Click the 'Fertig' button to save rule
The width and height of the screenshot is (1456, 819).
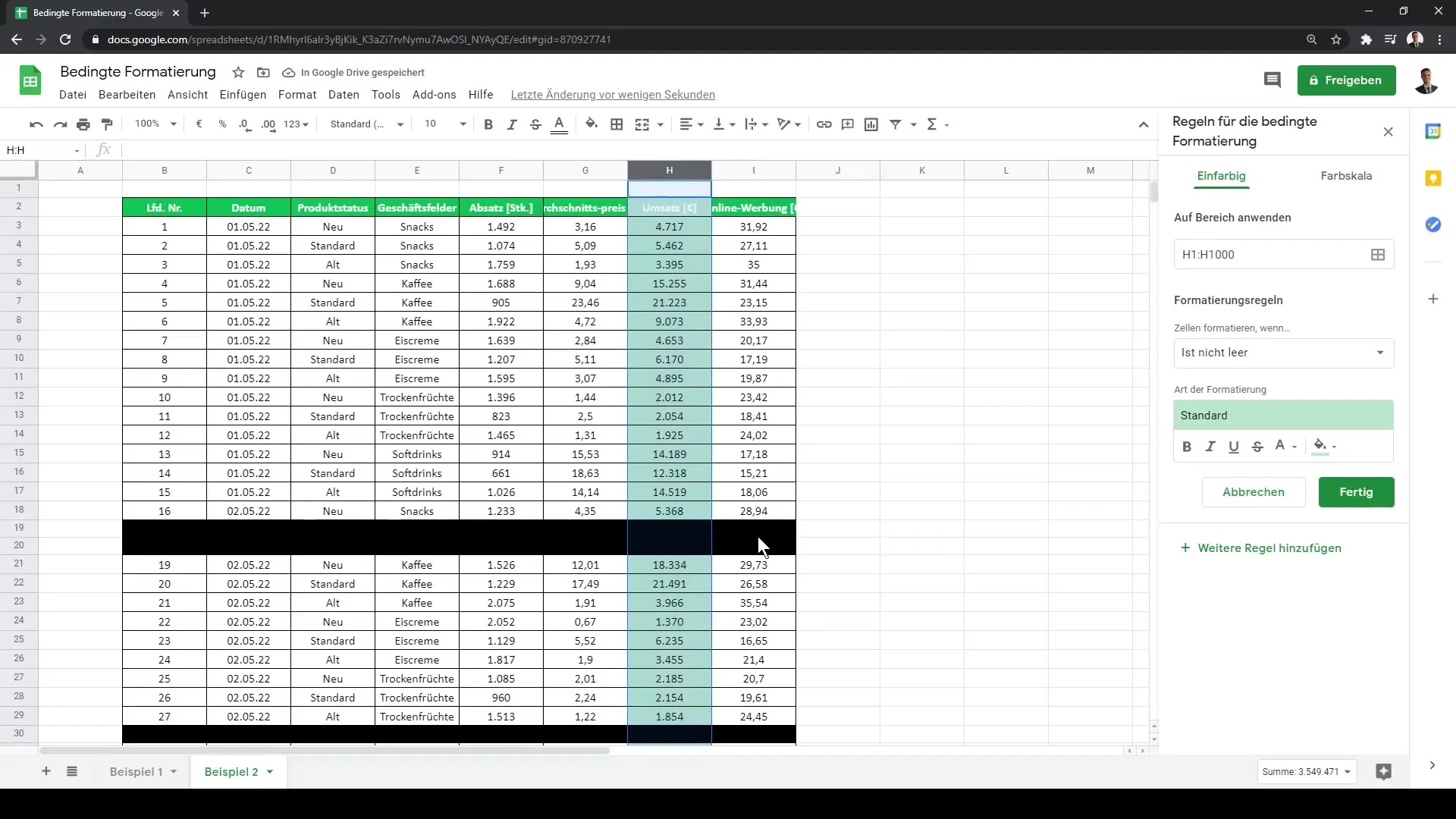tap(1356, 491)
